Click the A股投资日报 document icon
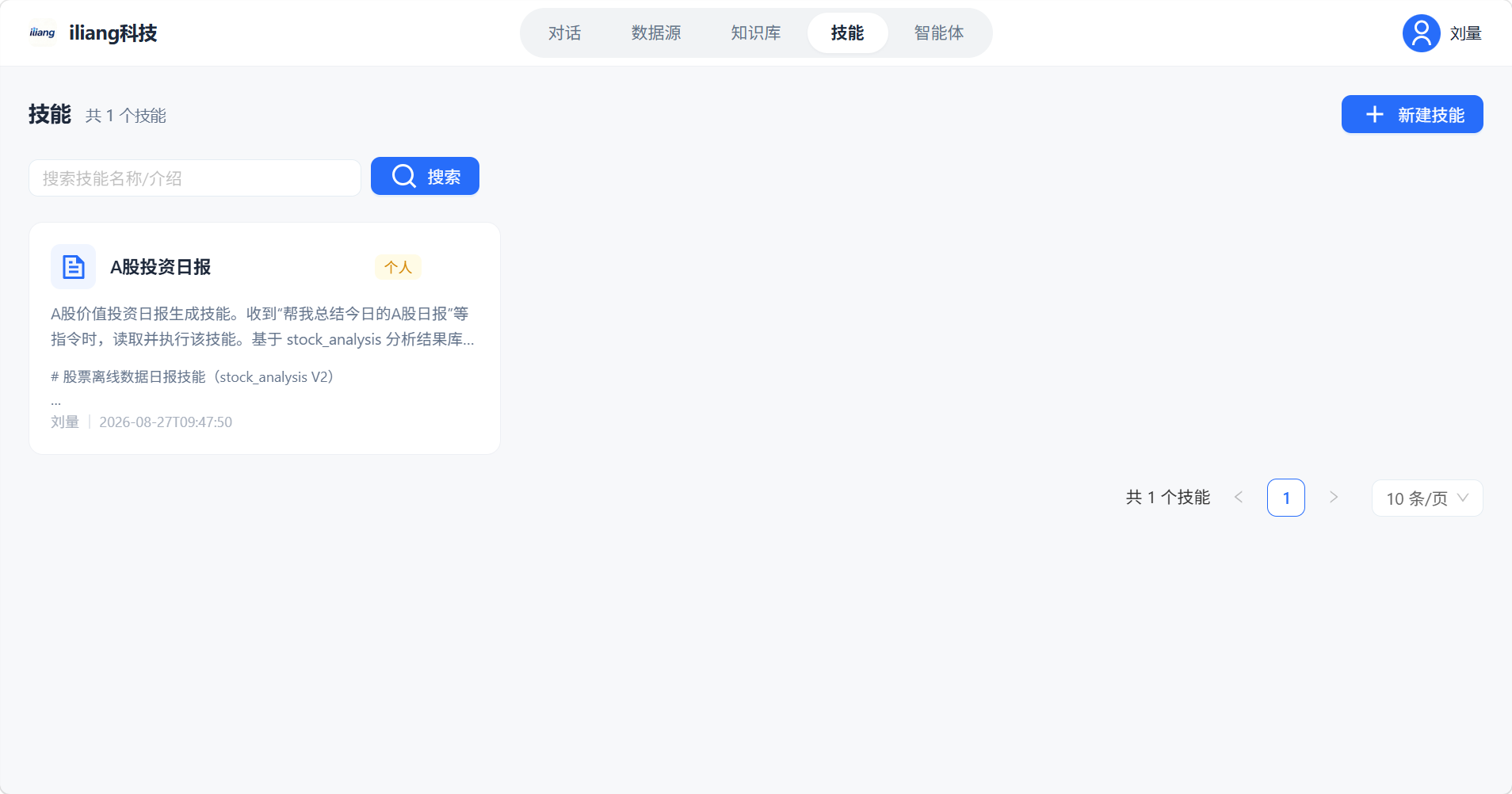1512x794 pixels. (x=73, y=267)
